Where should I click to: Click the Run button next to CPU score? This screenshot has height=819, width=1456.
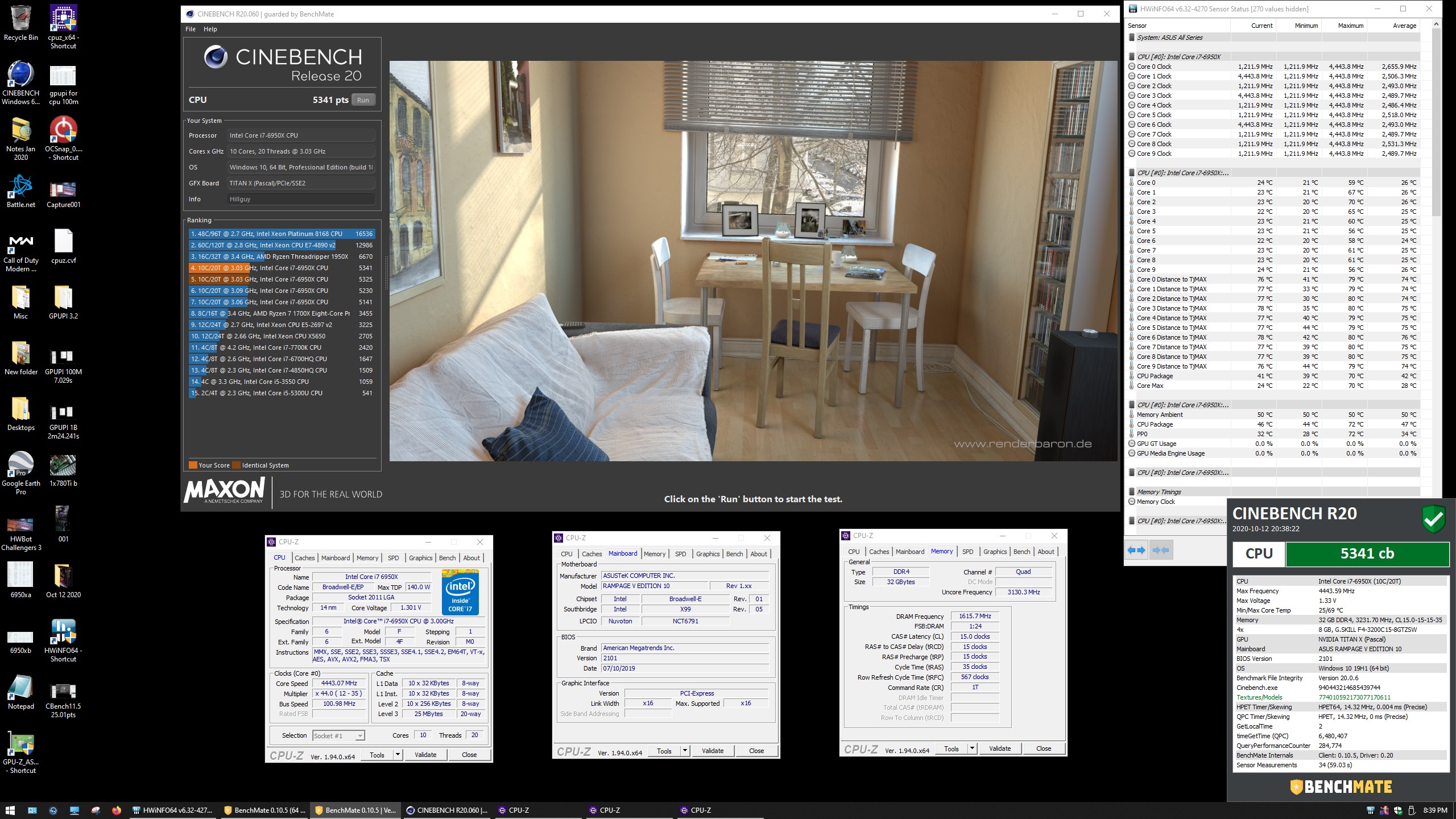pos(363,100)
